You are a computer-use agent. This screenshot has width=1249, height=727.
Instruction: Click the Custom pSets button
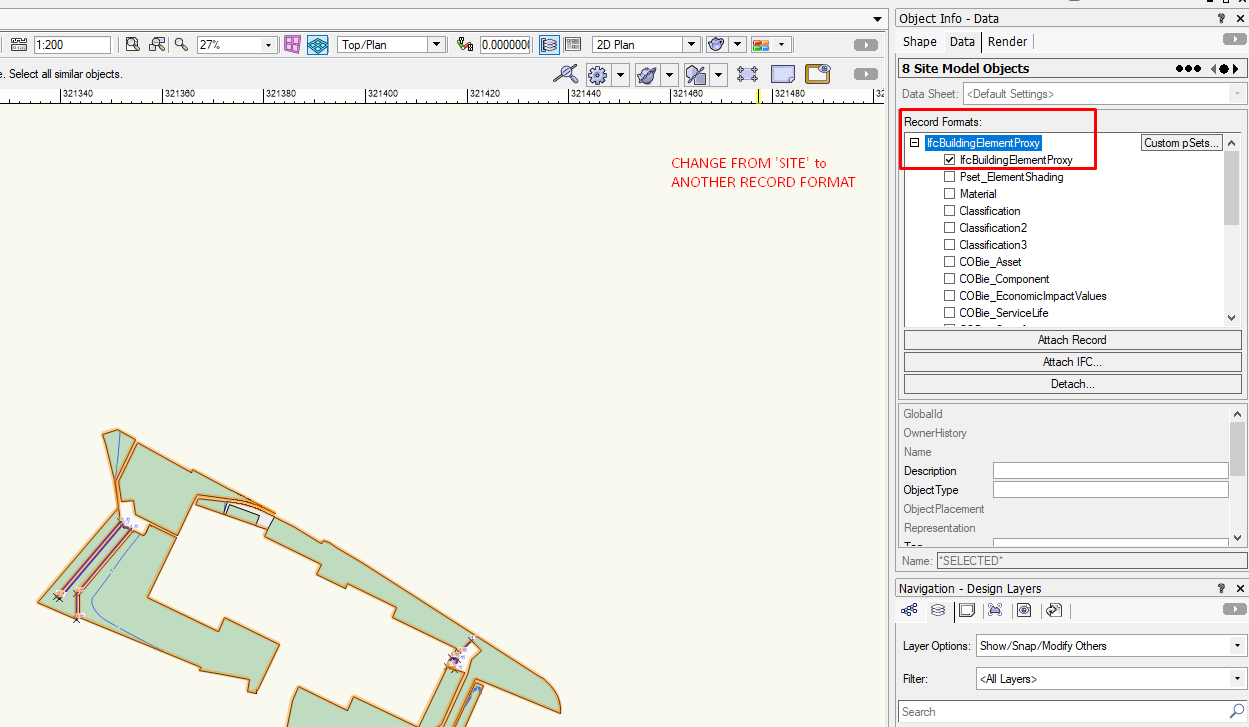coord(1182,142)
